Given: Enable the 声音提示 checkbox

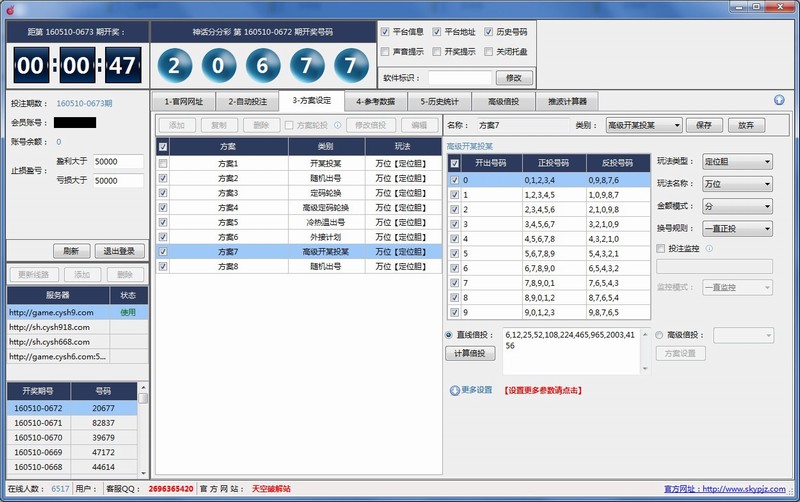Looking at the screenshot, I should [x=386, y=51].
